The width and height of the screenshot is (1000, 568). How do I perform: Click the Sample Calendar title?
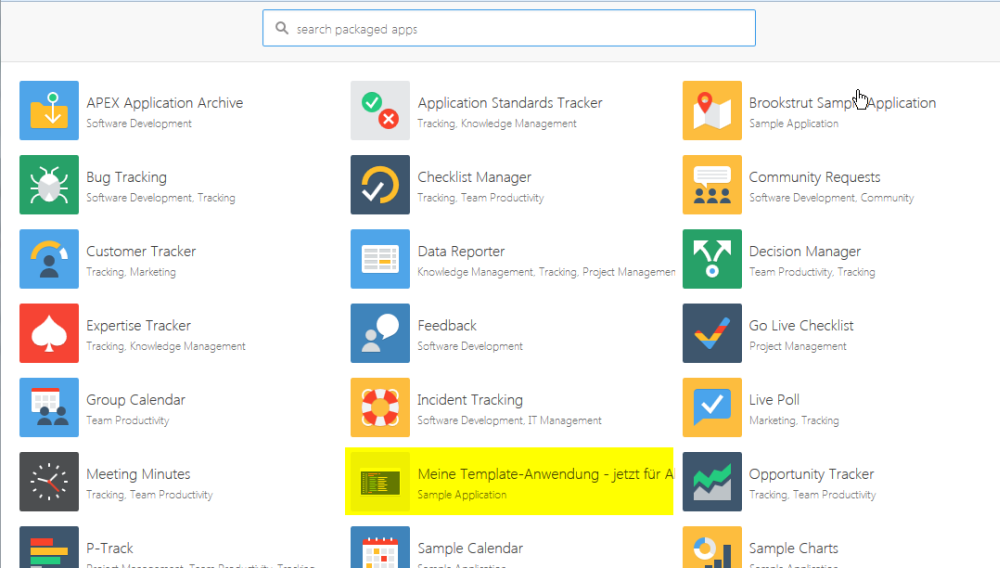click(x=470, y=548)
